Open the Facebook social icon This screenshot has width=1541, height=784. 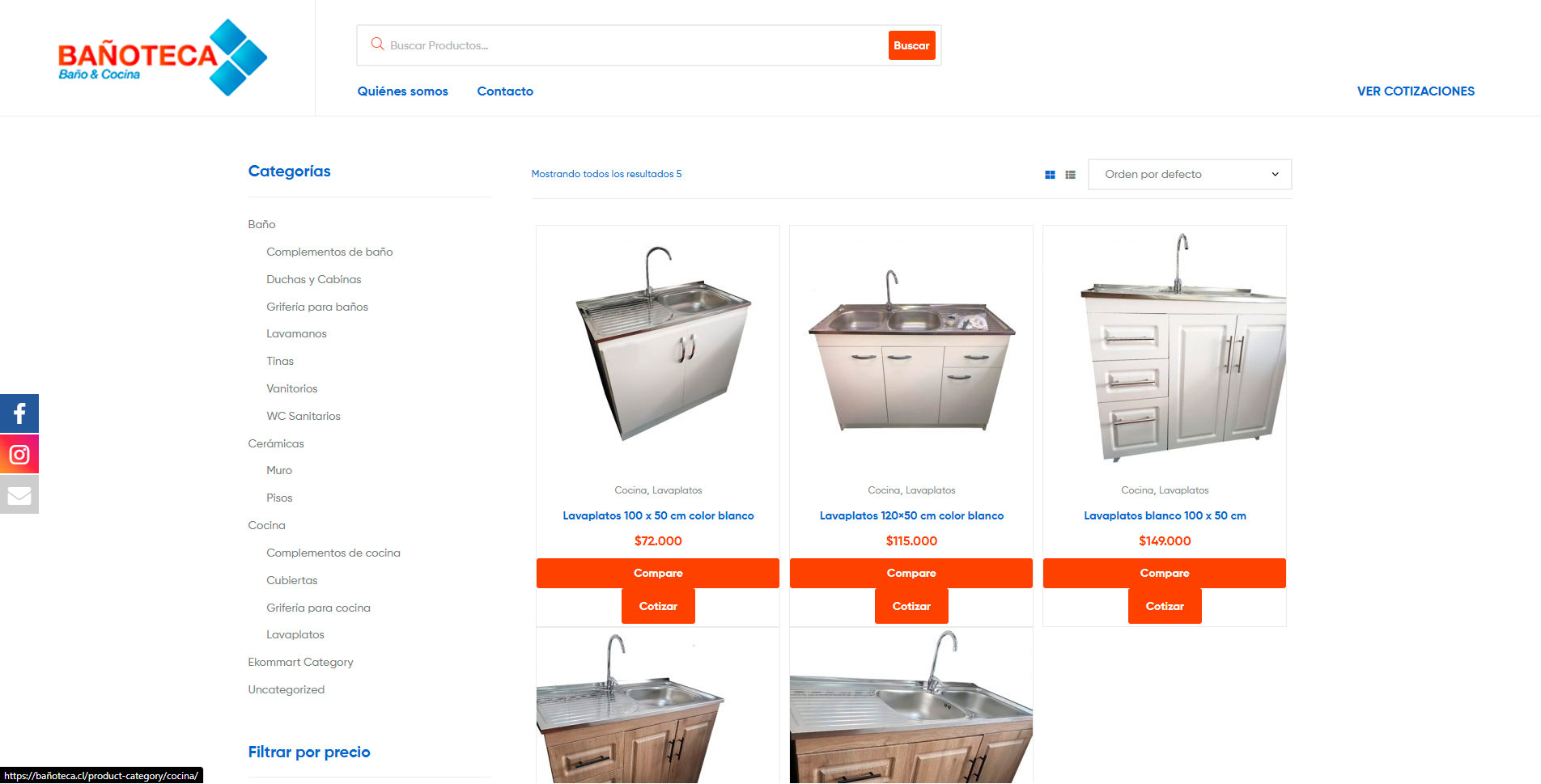[x=19, y=413]
